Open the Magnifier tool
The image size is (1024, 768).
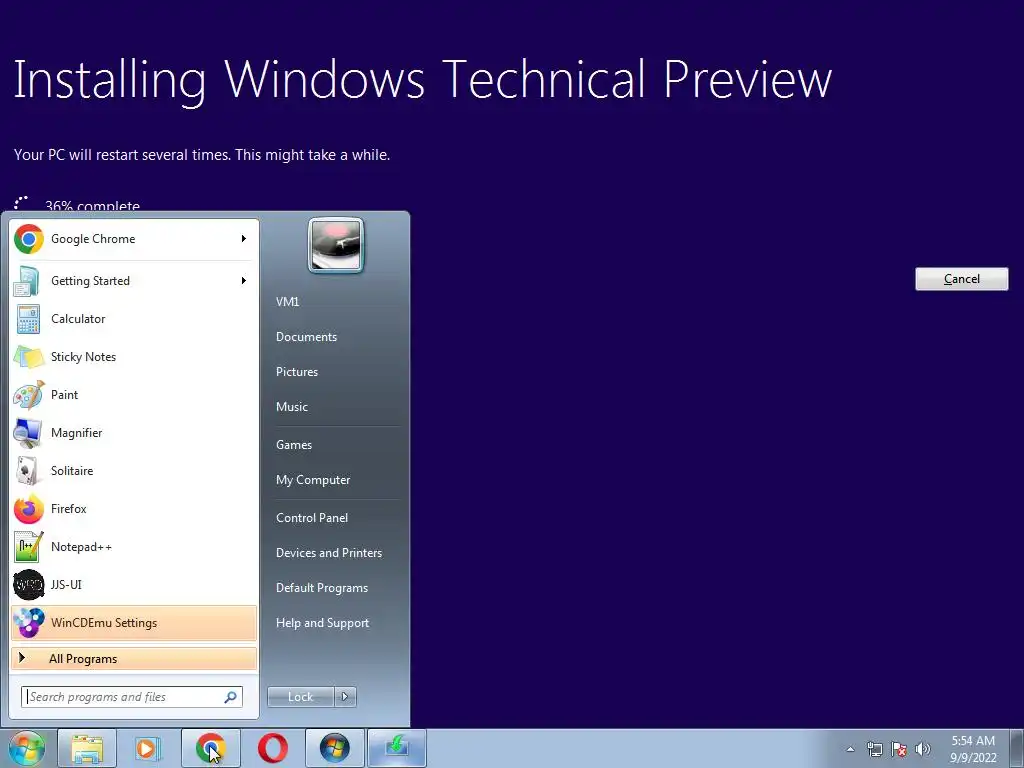pos(134,432)
